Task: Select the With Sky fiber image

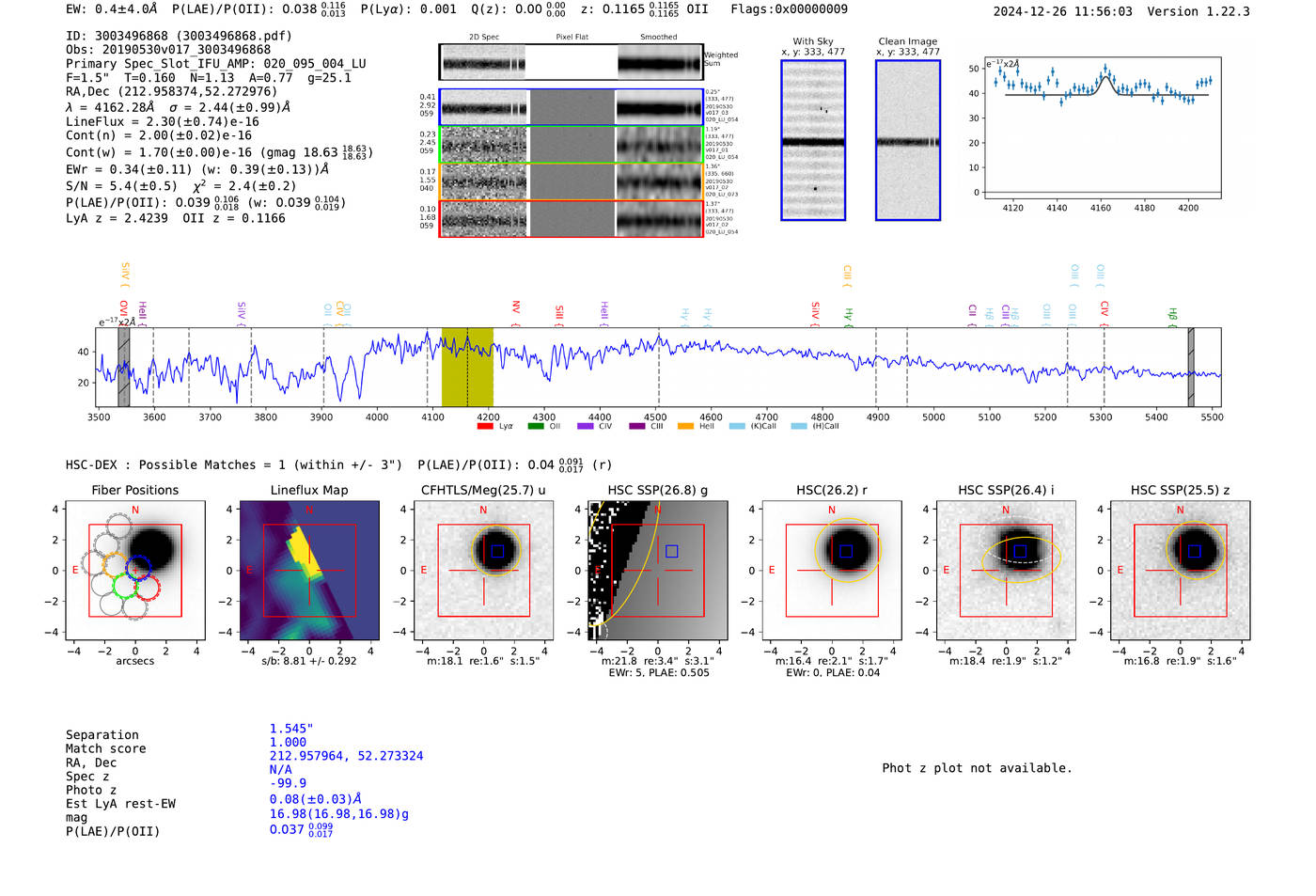Action: tap(813, 140)
